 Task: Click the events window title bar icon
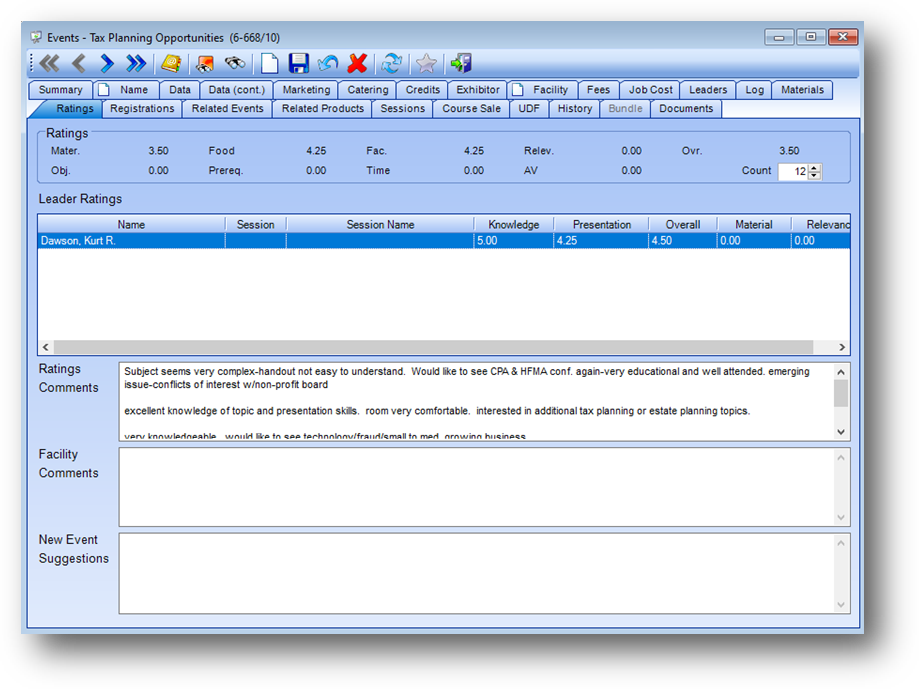point(36,37)
